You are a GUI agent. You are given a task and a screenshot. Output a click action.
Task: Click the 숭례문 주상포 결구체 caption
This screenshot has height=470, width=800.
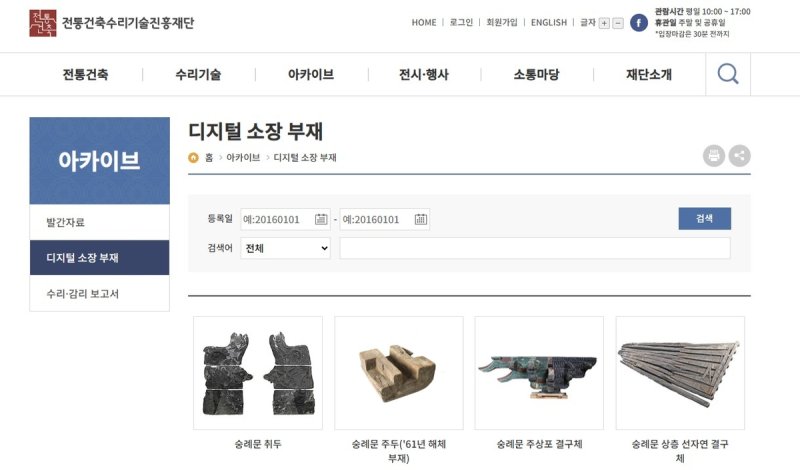tap(539, 444)
